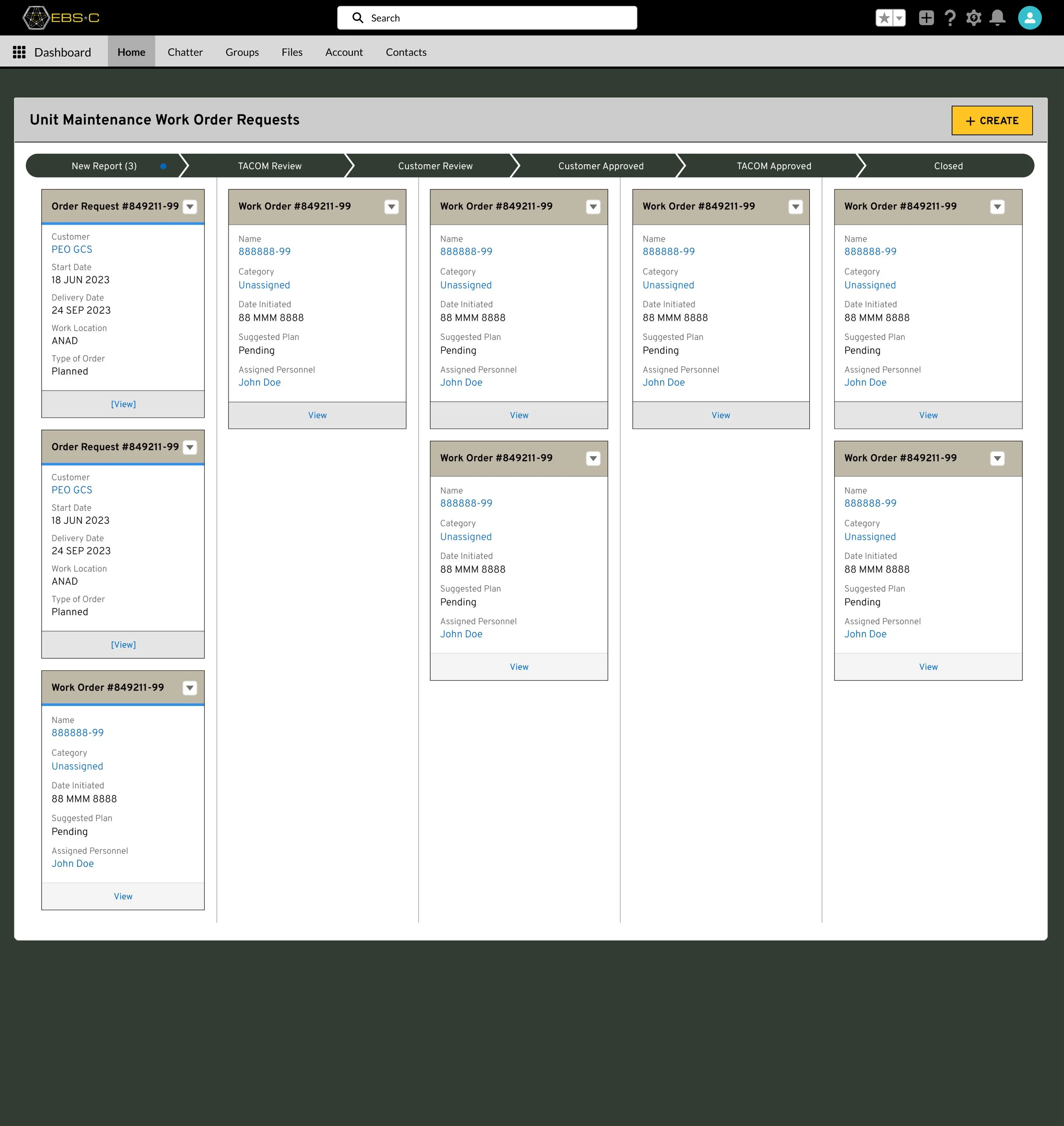Viewport: 1064px width, 1126px height.
Task: Expand first Order Request card menu
Action: (x=190, y=207)
